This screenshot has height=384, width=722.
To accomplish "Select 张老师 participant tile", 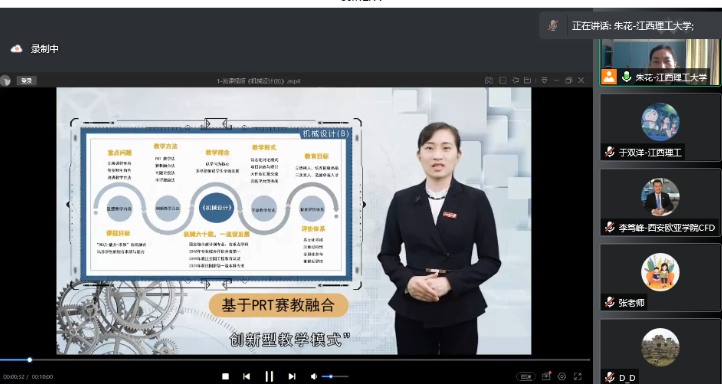I will click(x=660, y=278).
